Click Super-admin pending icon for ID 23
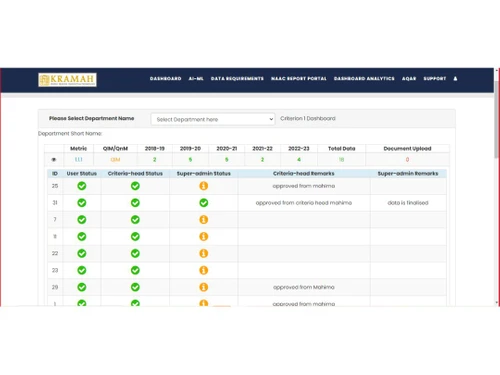 [x=204, y=270]
